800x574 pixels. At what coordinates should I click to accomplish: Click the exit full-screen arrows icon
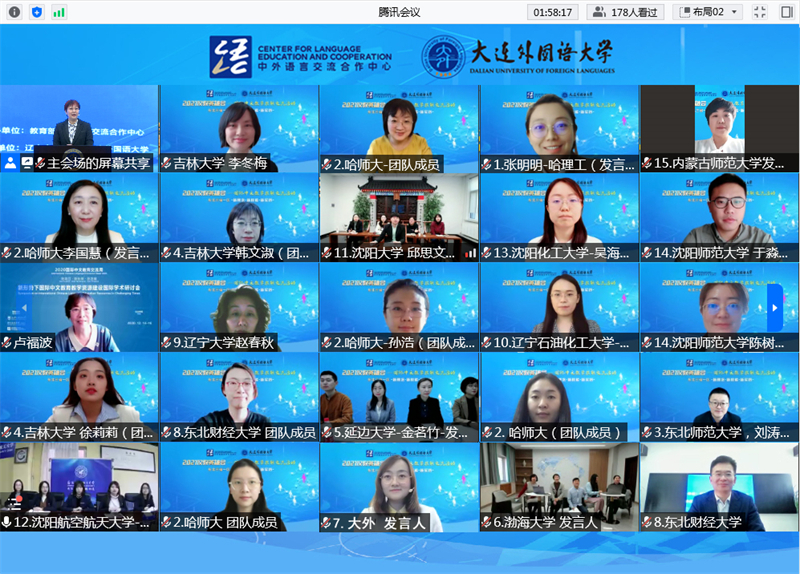[x=759, y=12]
